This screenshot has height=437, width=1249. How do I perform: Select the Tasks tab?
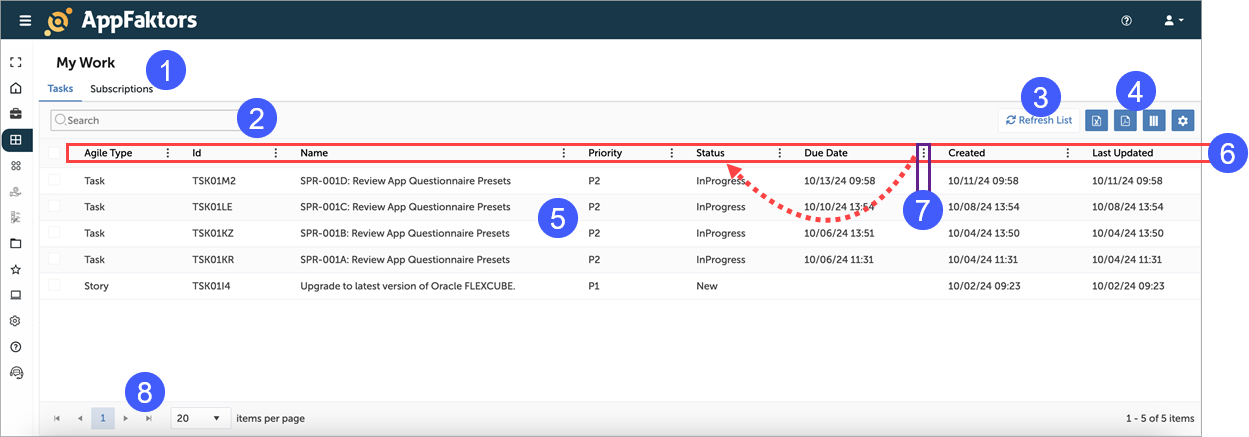(x=60, y=89)
